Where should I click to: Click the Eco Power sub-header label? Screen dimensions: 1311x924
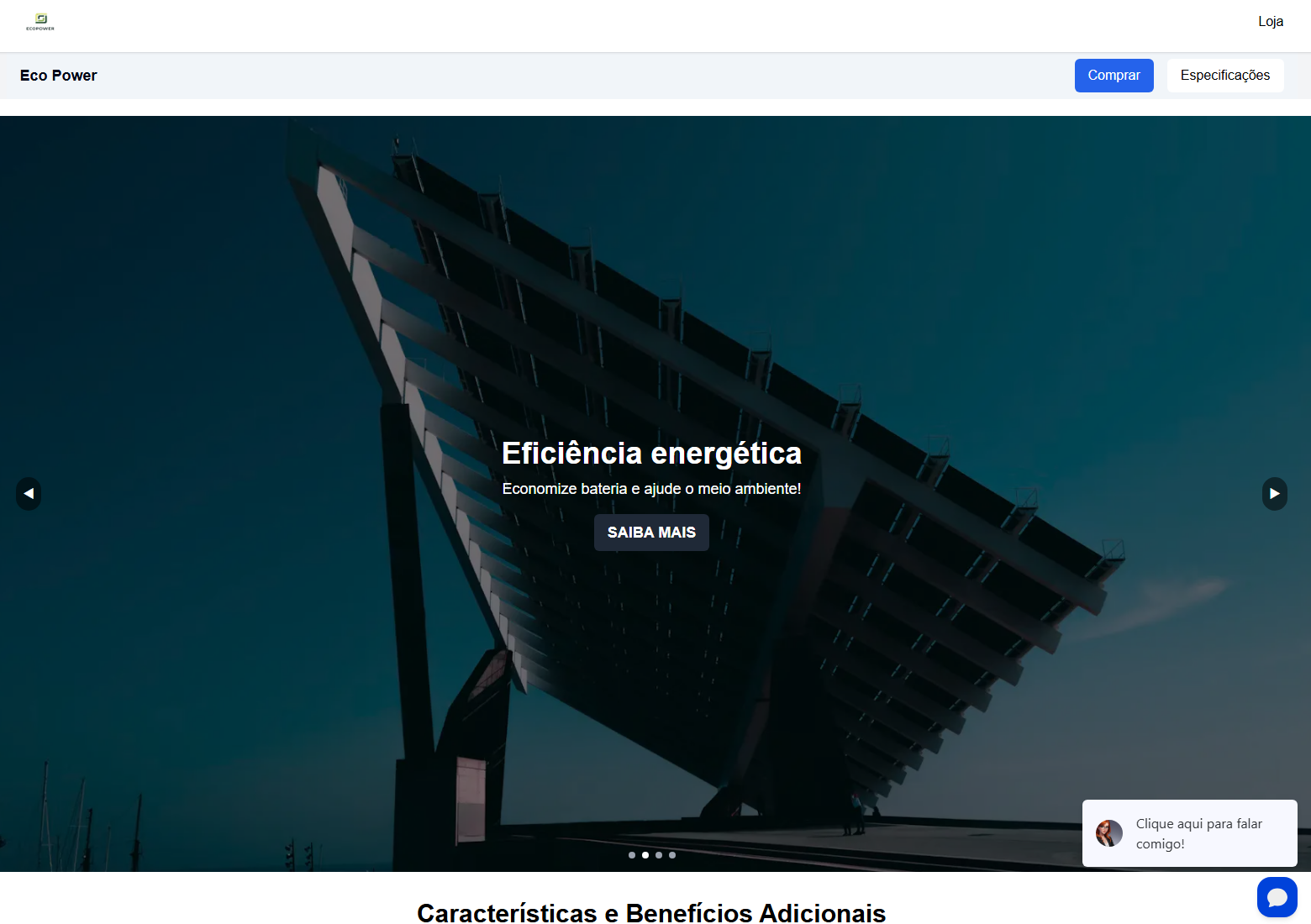(x=58, y=76)
